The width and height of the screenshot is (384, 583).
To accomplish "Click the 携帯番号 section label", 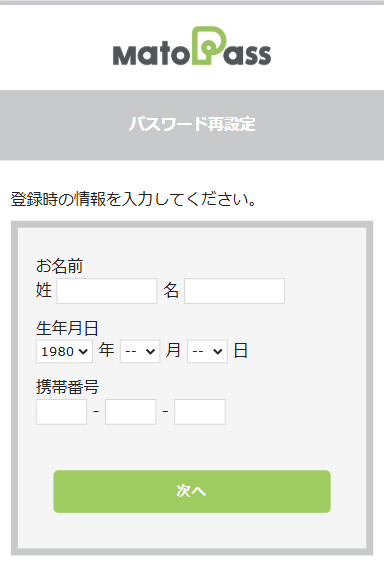I will point(67,387).
